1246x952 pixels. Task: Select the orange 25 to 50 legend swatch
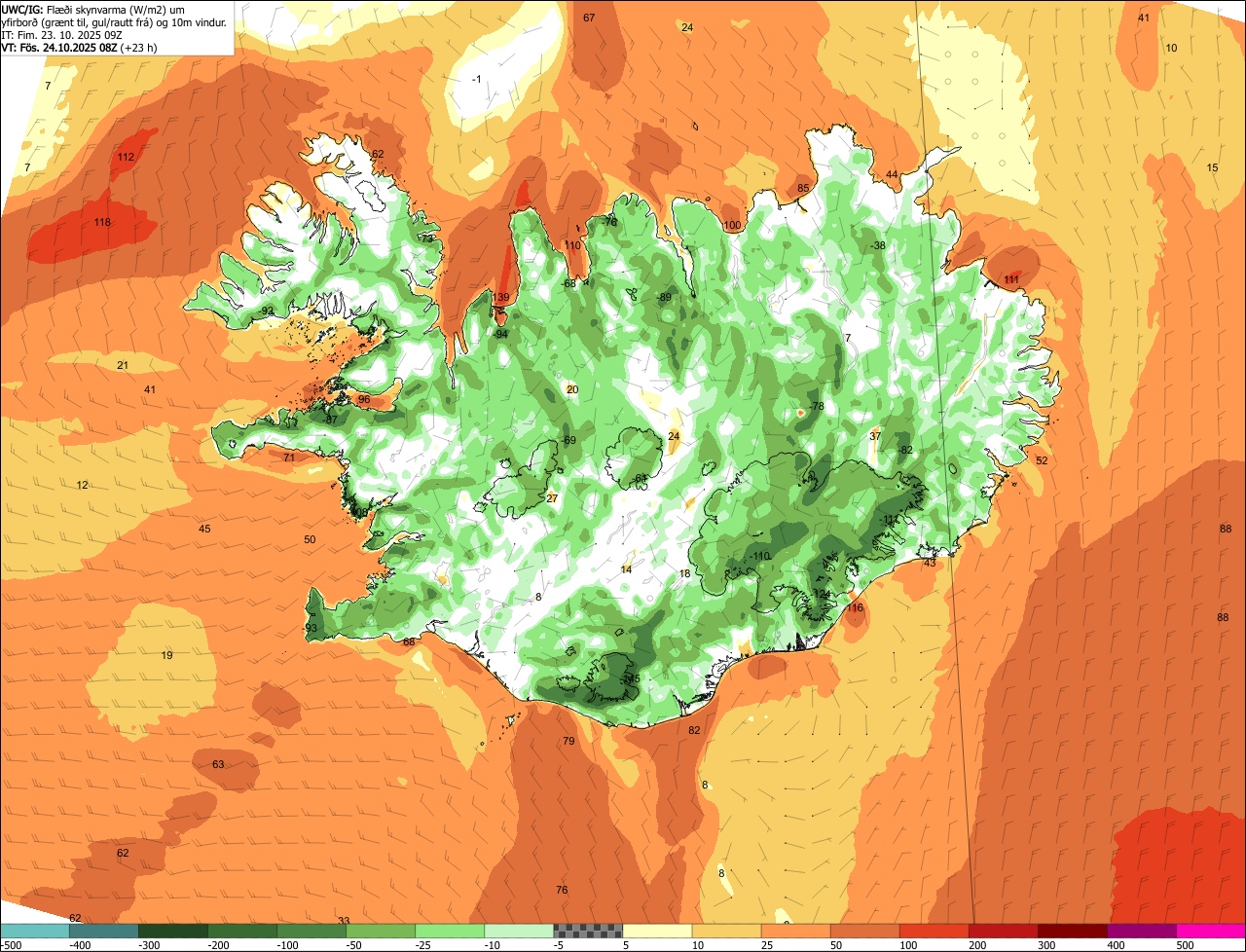click(796, 932)
